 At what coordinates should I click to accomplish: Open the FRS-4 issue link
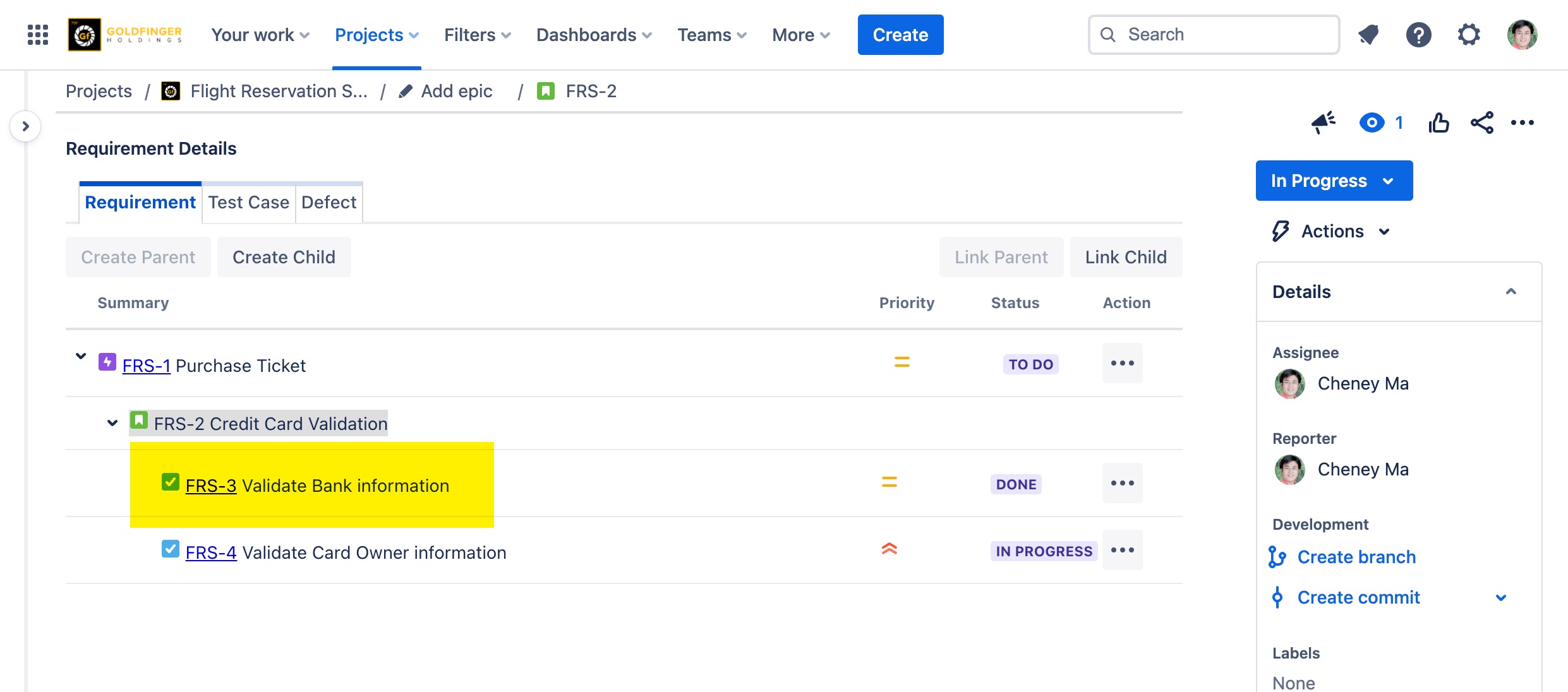211,552
